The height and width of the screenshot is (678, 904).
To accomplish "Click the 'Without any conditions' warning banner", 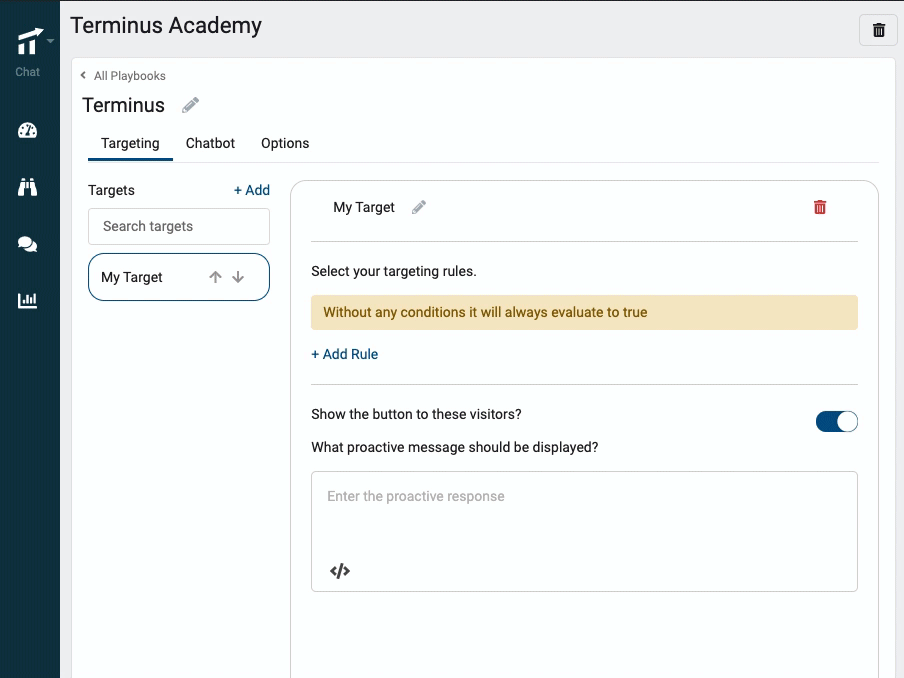I will pos(585,312).
